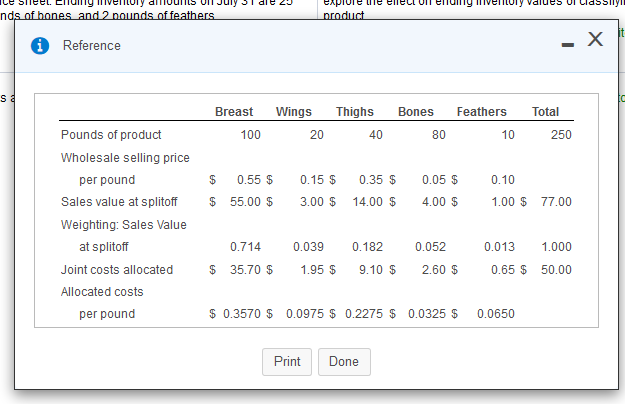Click the Wholesale selling price label
Screen dimensions: 625x404
(x=125, y=158)
